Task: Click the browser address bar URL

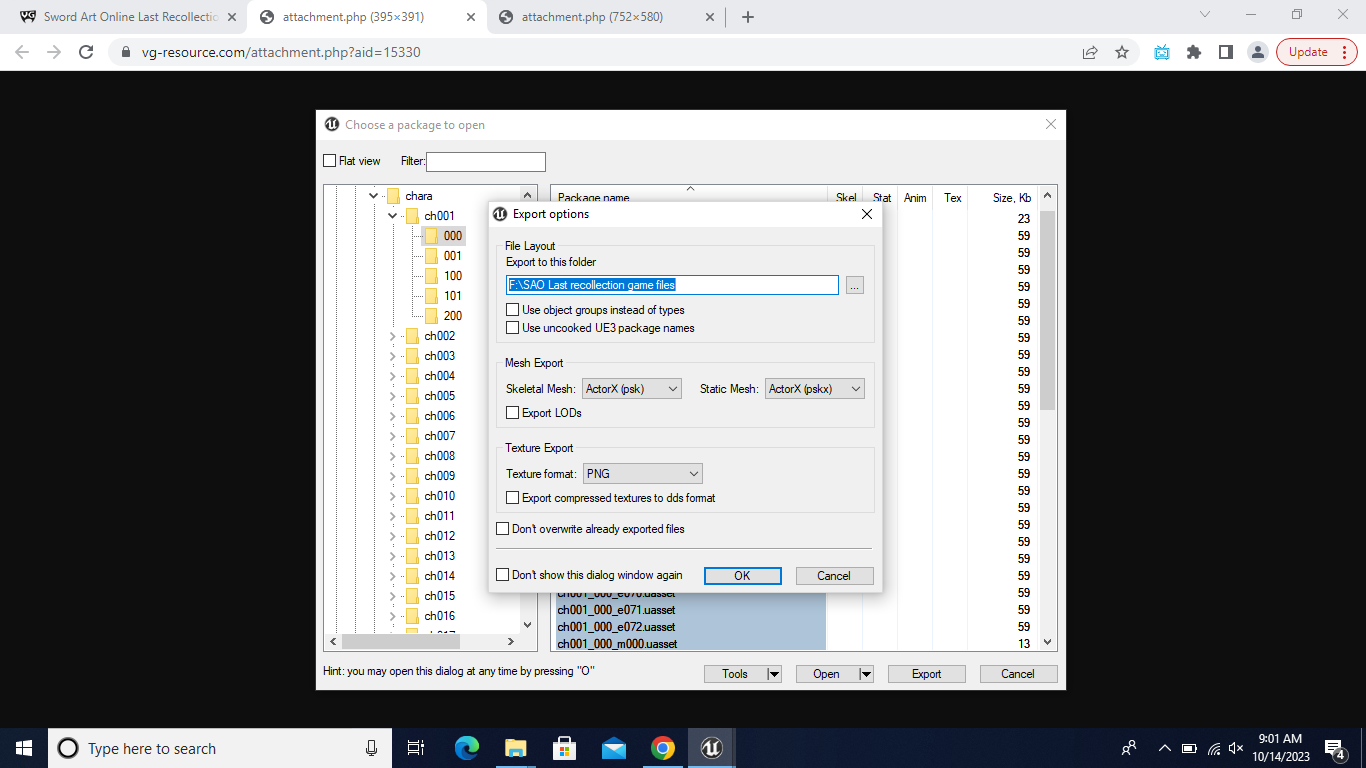Action: click(281, 52)
